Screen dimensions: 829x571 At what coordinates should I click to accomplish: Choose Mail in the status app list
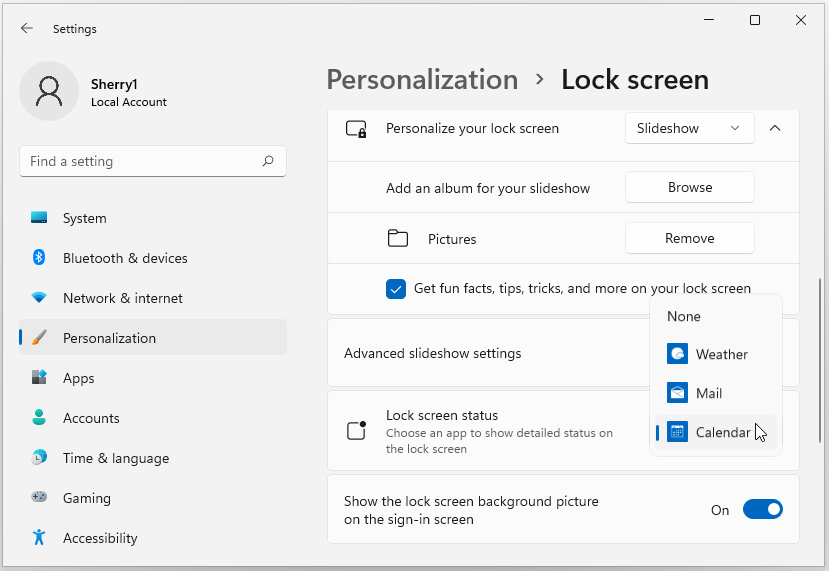click(708, 393)
